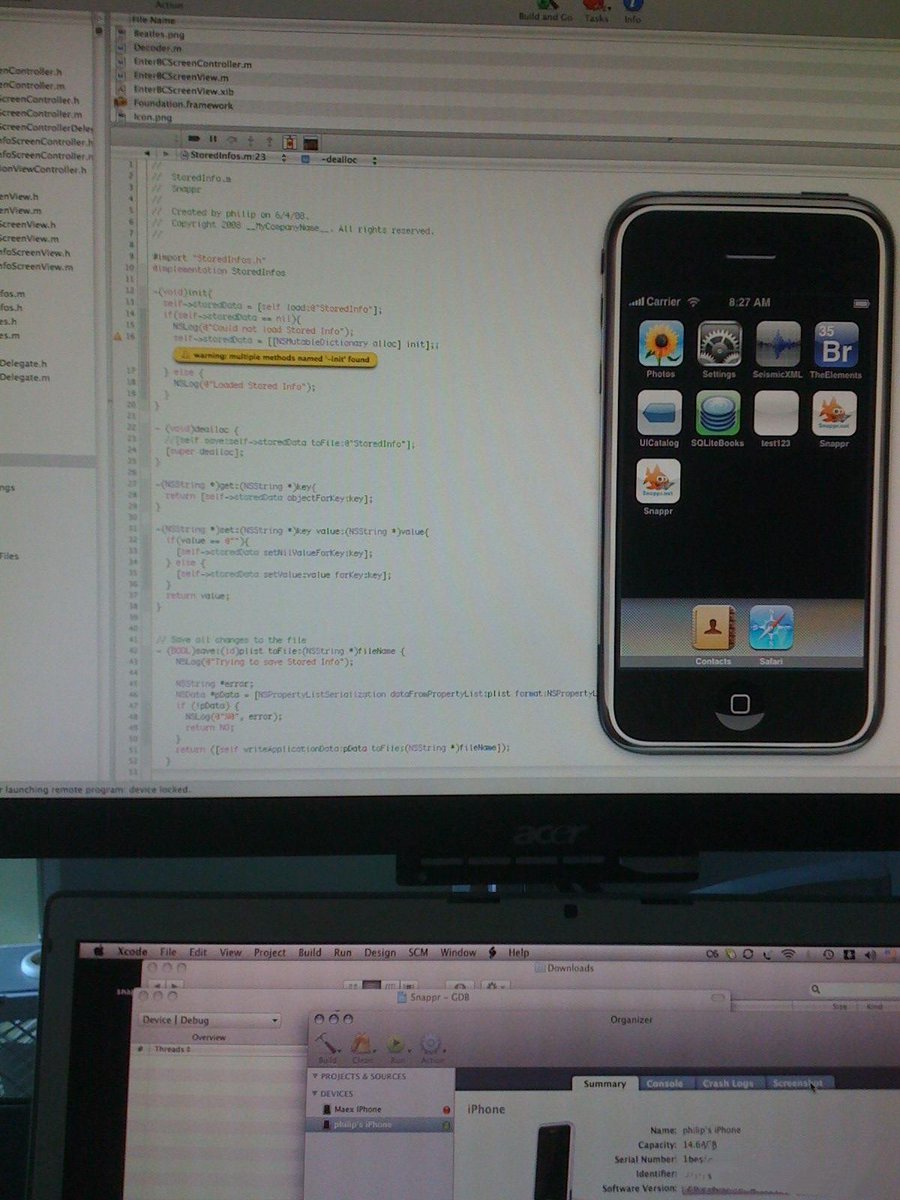Open the Help menu
The image size is (900, 1200).
click(x=518, y=953)
